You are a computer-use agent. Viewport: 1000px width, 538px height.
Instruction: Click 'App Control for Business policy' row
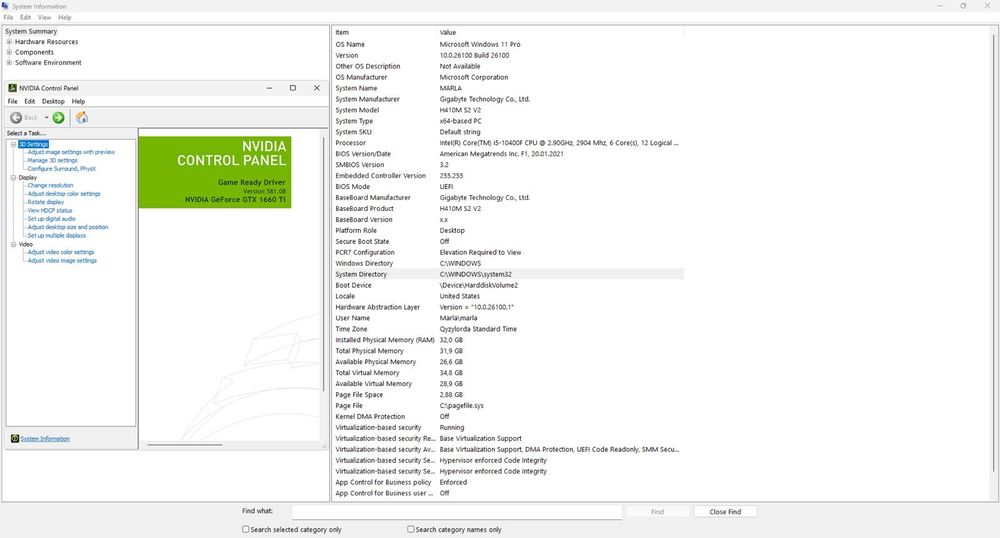(x=508, y=482)
